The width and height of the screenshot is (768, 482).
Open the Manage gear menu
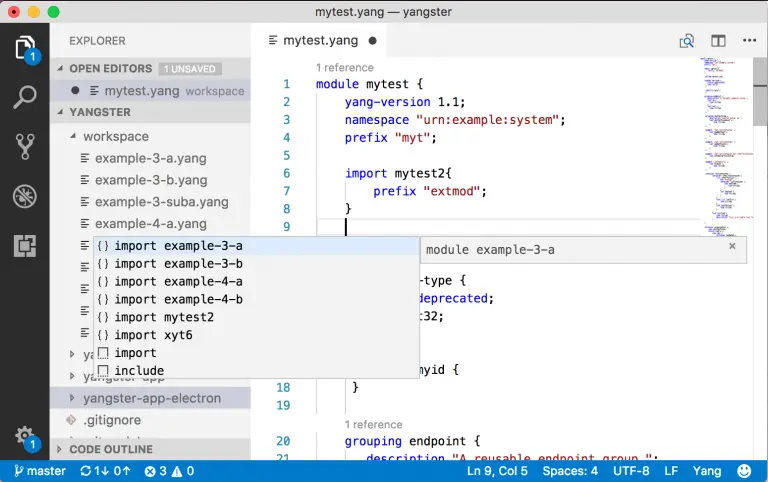click(24, 436)
